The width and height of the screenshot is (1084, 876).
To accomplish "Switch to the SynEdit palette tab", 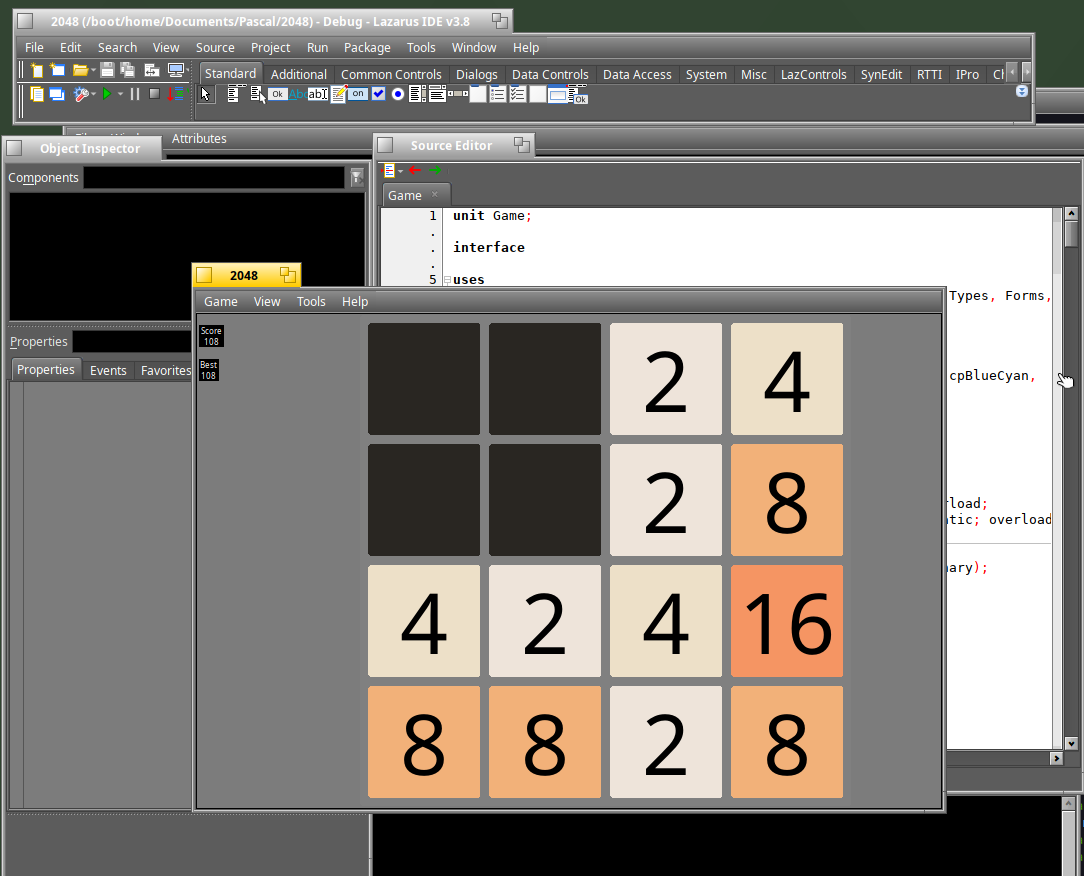I will coord(881,74).
